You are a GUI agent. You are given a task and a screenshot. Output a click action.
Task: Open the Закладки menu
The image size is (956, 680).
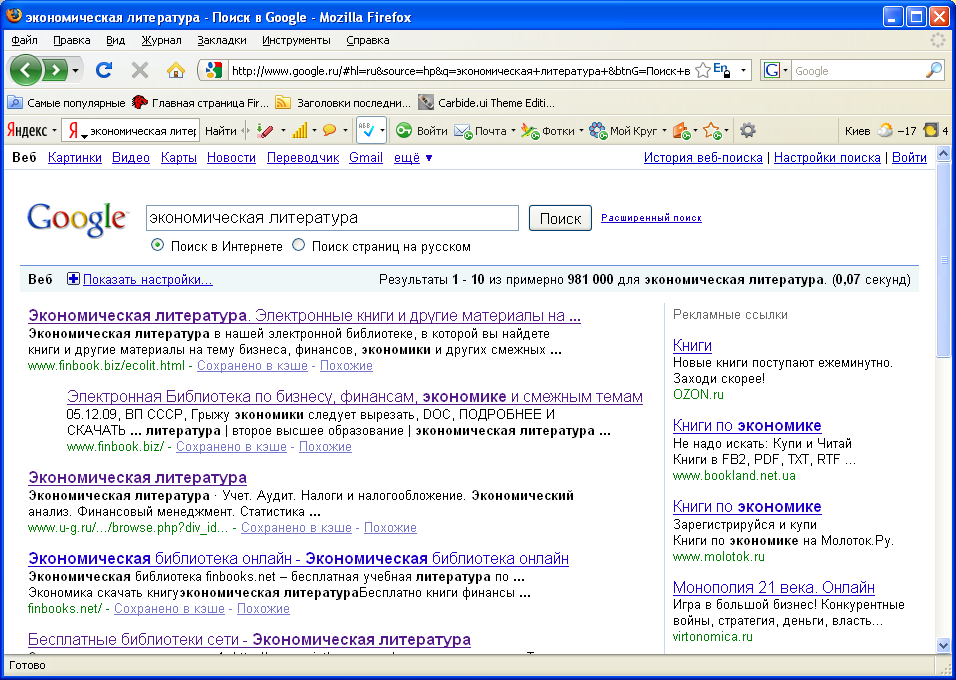click(221, 40)
